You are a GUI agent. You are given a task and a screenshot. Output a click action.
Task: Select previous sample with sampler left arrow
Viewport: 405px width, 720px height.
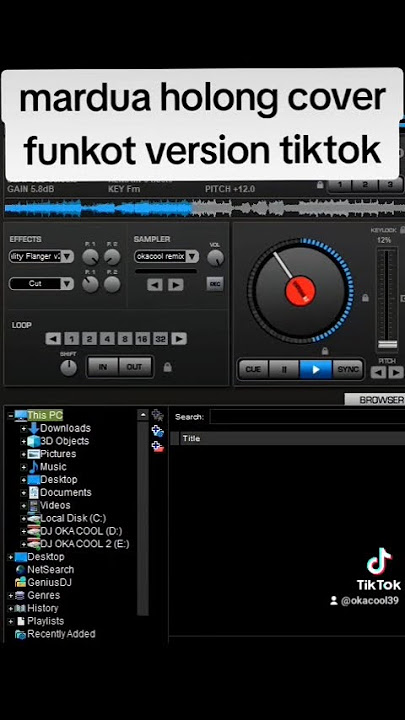155,285
